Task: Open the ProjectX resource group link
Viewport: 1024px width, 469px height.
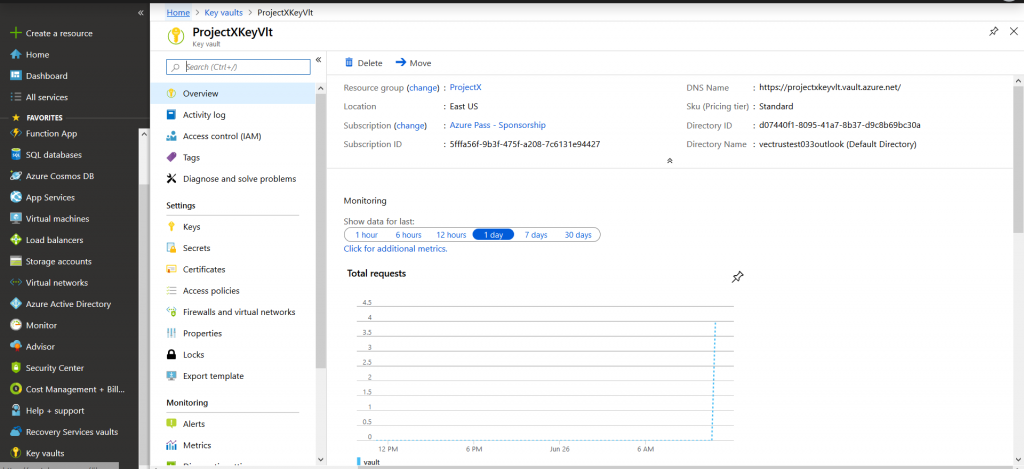Action: pyautogui.click(x=466, y=87)
